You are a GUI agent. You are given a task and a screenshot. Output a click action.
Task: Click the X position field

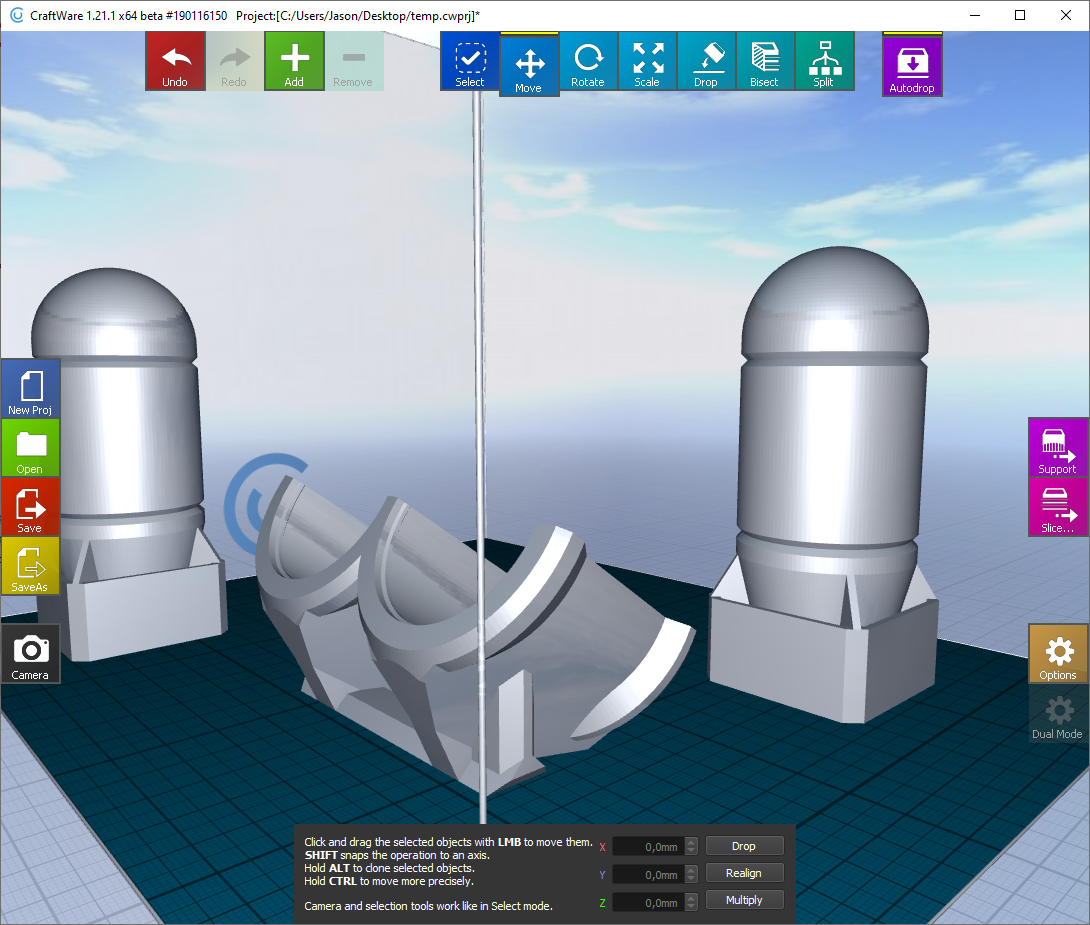coord(648,846)
